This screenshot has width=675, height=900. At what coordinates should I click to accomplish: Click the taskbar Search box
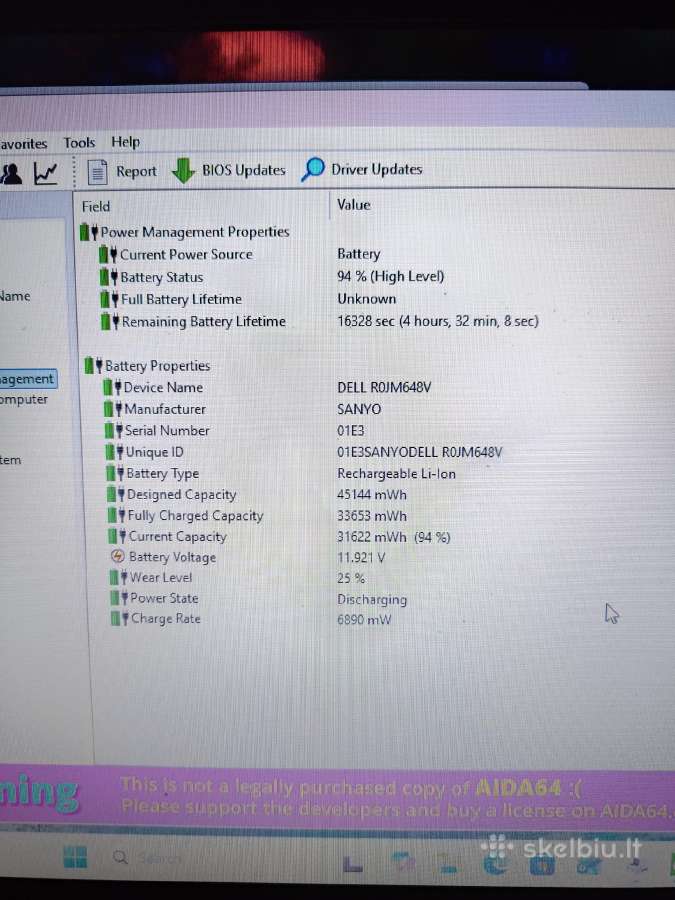tap(148, 858)
